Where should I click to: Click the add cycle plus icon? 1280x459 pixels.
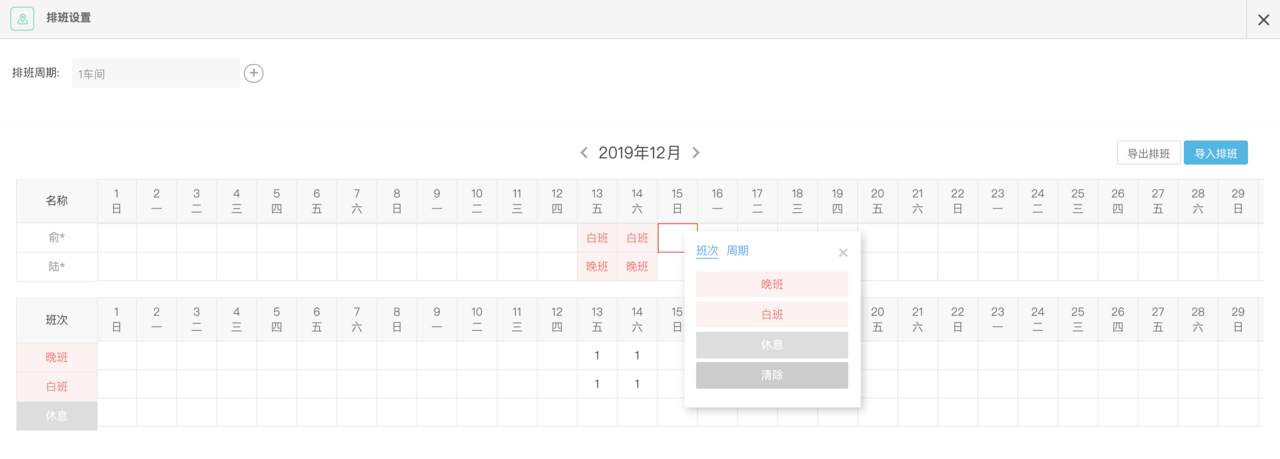[254, 73]
